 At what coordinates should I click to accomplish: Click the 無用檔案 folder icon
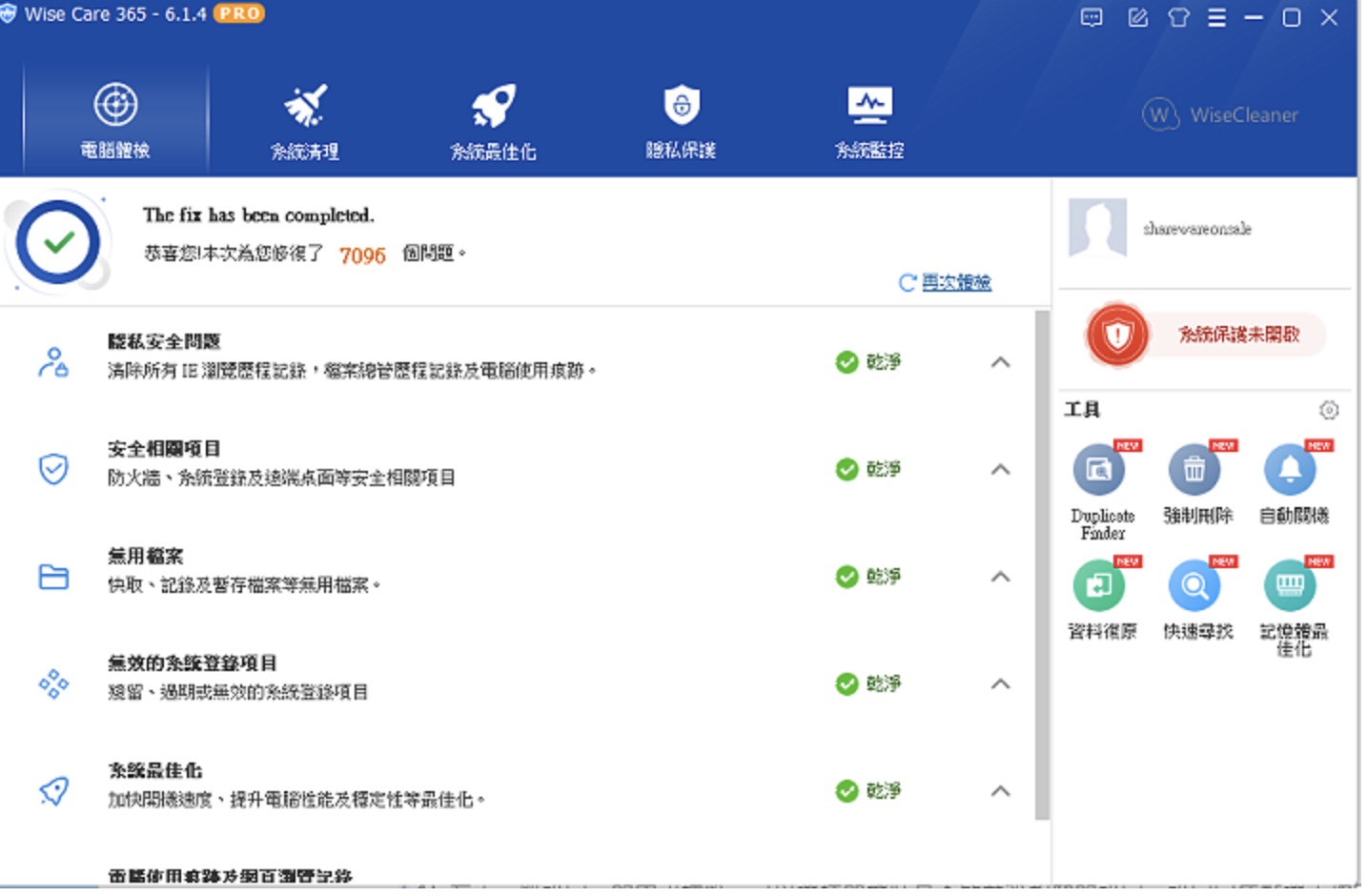point(53,577)
